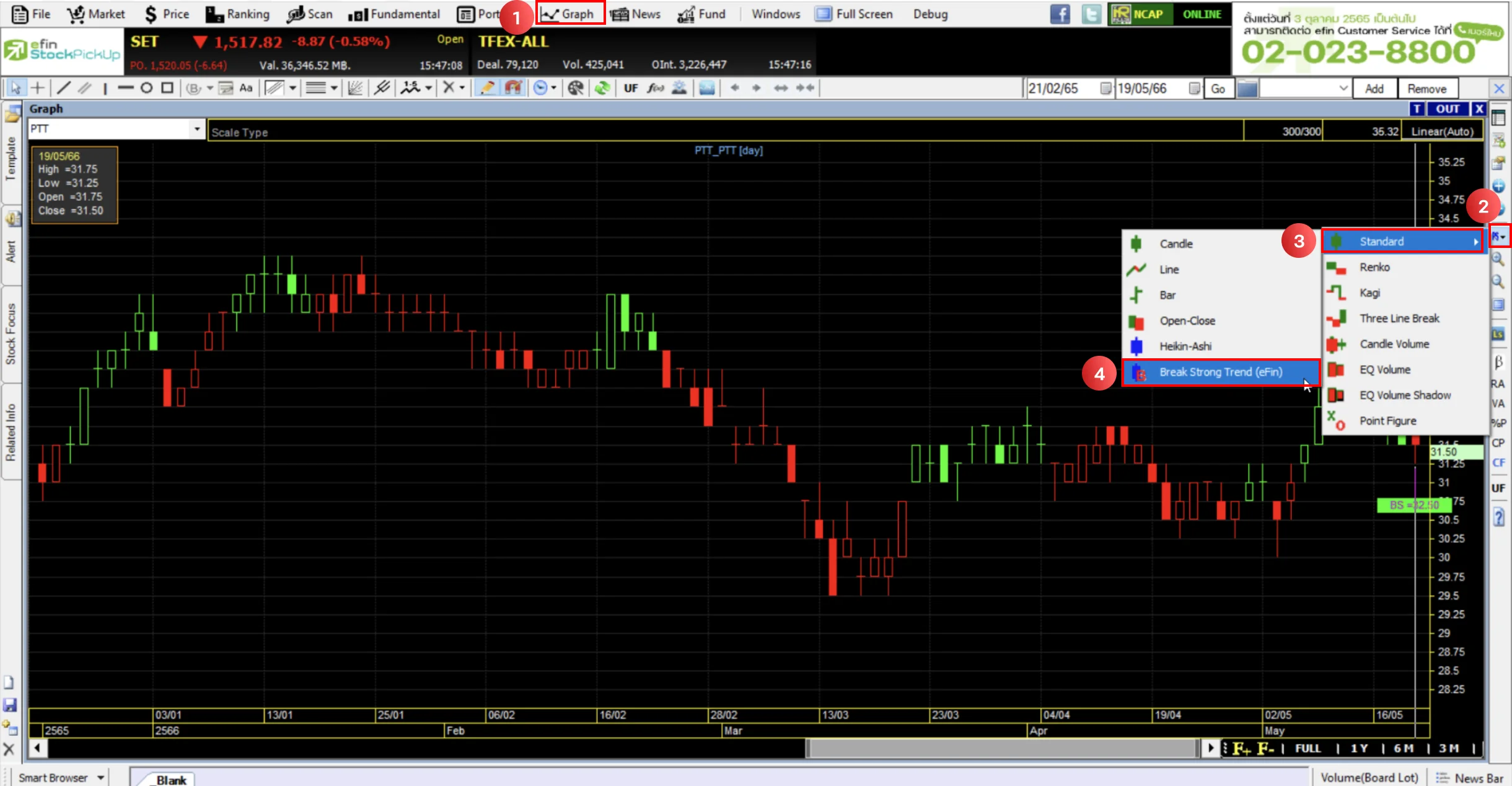Toggle the beta option in right sidebar
This screenshot has width=1512, height=786.
coord(1498,363)
